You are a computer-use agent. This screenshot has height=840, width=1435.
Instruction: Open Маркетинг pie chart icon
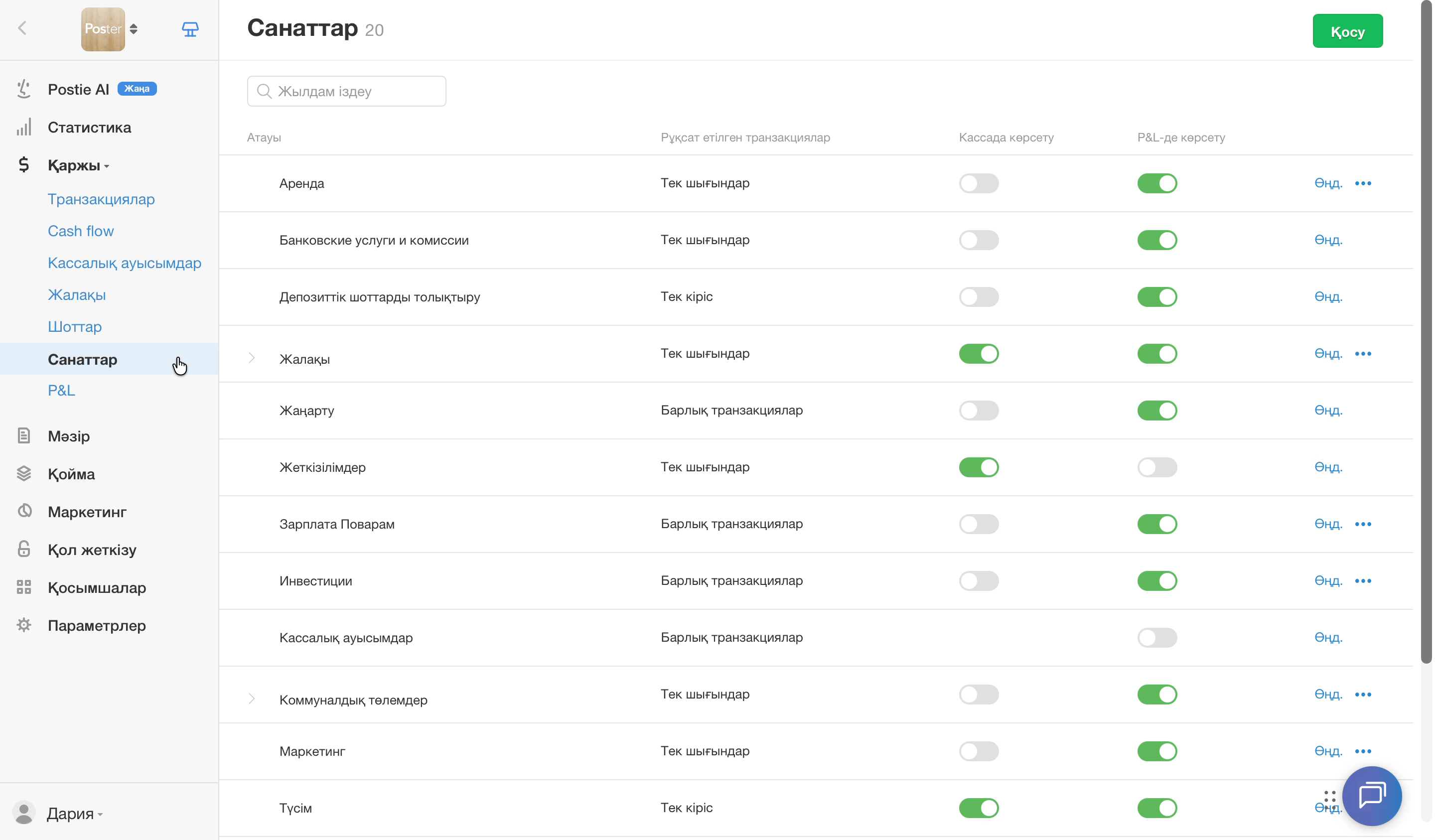(24, 511)
